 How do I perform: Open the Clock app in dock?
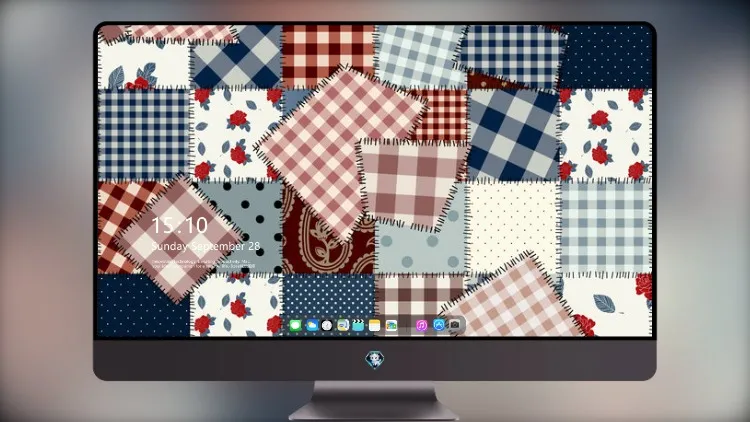click(327, 325)
